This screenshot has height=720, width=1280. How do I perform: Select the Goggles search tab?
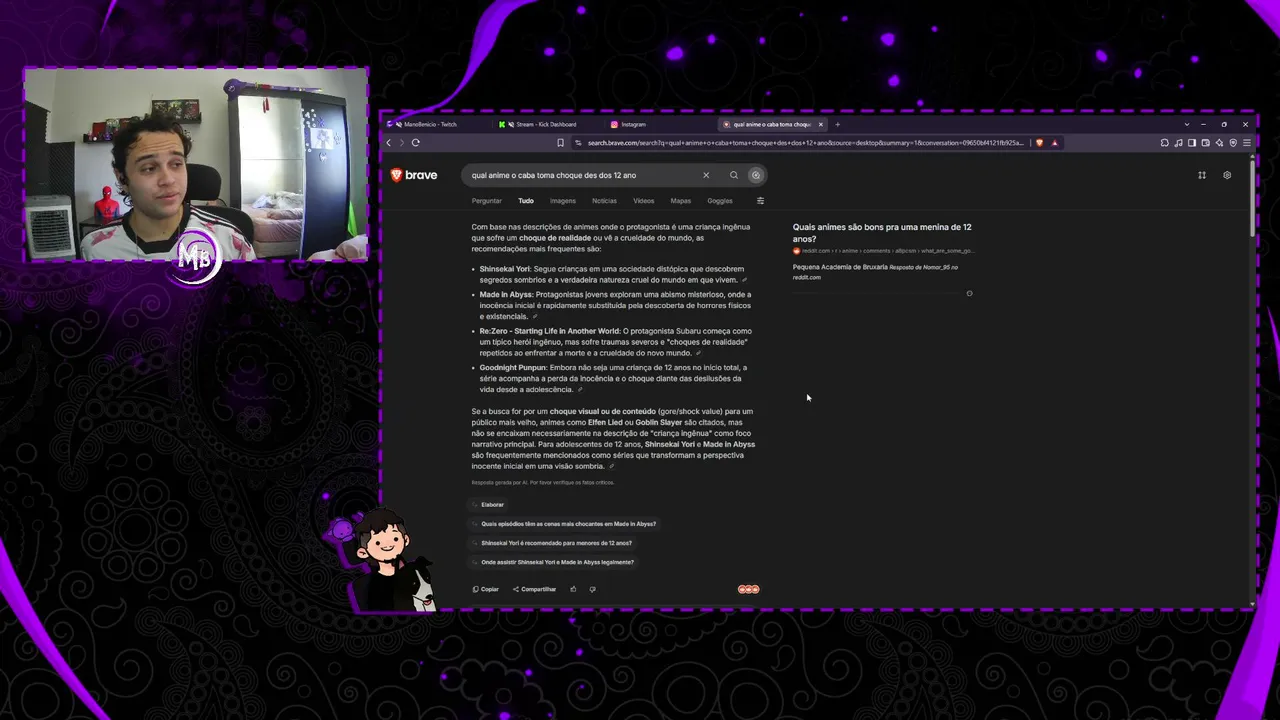(720, 201)
